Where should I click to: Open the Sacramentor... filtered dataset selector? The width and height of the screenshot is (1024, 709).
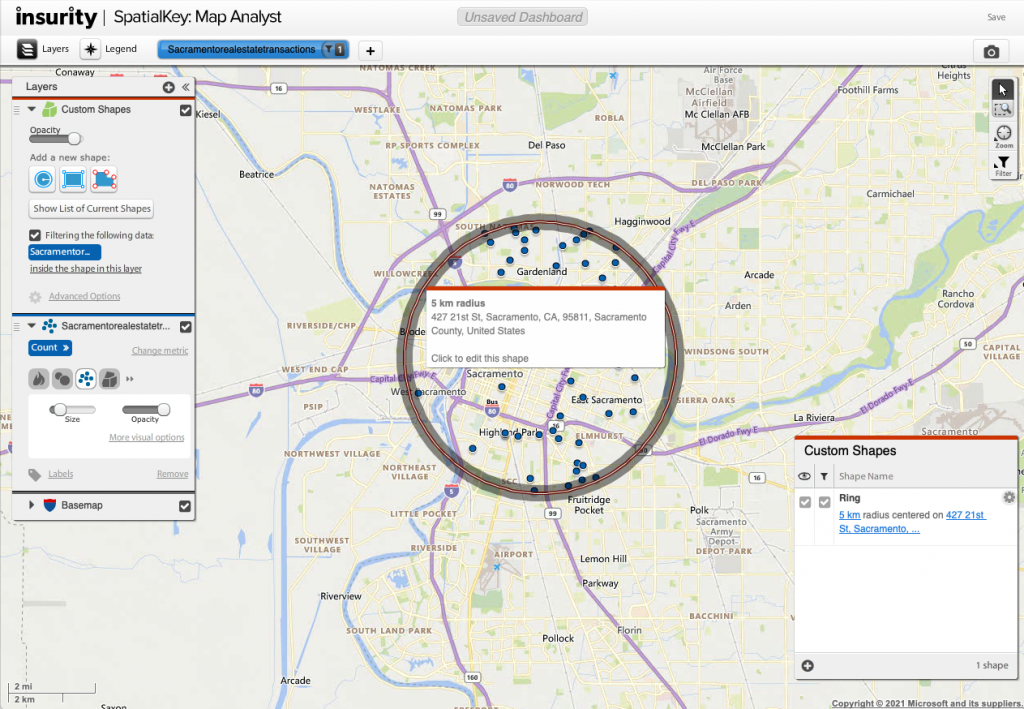click(x=64, y=252)
